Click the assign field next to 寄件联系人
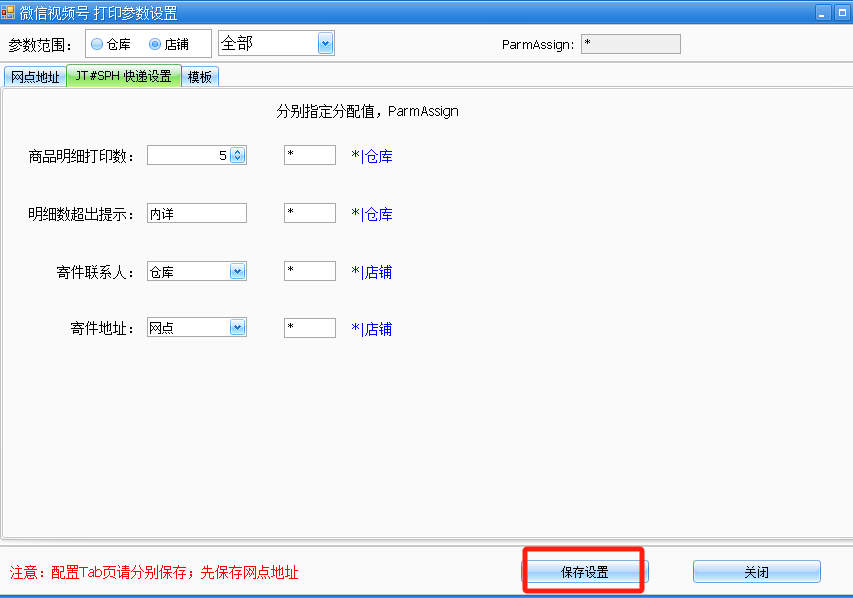Screen dimensions: 853x598 click(310, 271)
